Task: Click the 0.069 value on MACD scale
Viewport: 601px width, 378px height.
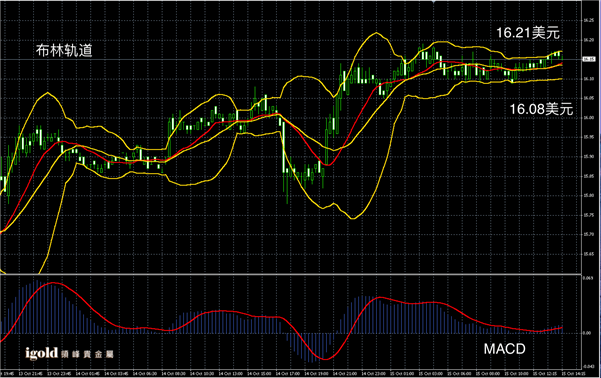Action: [x=588, y=278]
